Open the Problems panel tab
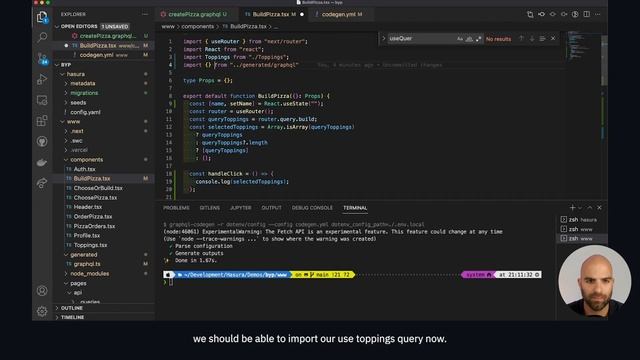This screenshot has height=360, width=640. click(x=176, y=208)
